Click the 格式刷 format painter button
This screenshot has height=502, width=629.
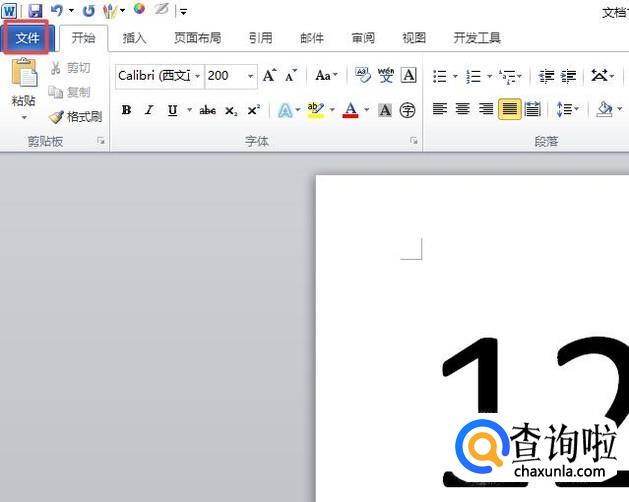[75, 117]
